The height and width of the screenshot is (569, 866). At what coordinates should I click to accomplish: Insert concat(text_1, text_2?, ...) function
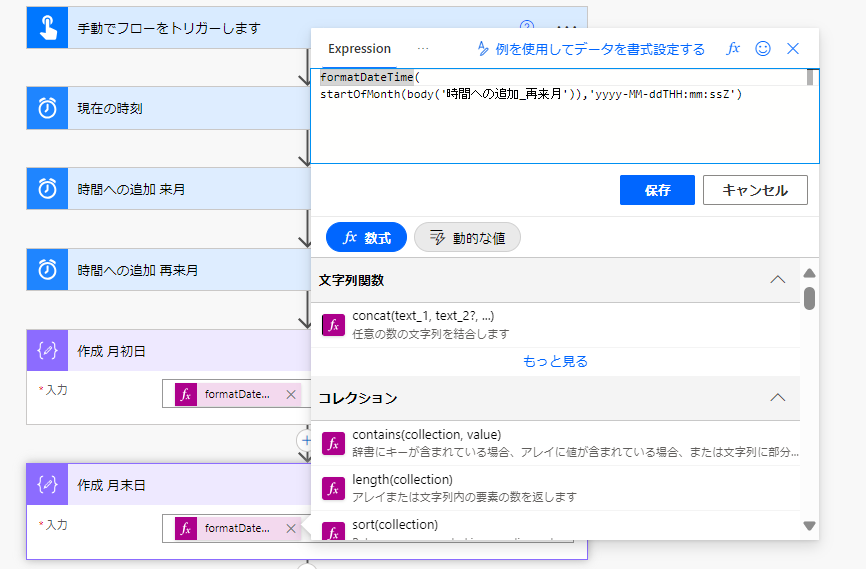pos(556,325)
